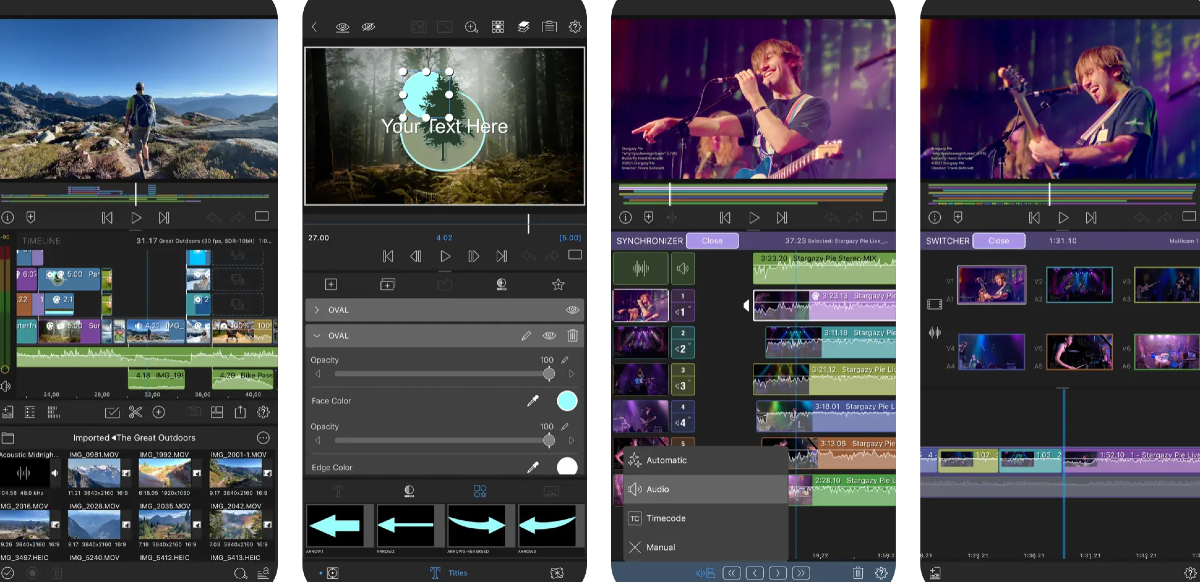The height and width of the screenshot is (582, 1200).
Task: Expand the collapsed OVAL layer
Action: tap(317, 310)
